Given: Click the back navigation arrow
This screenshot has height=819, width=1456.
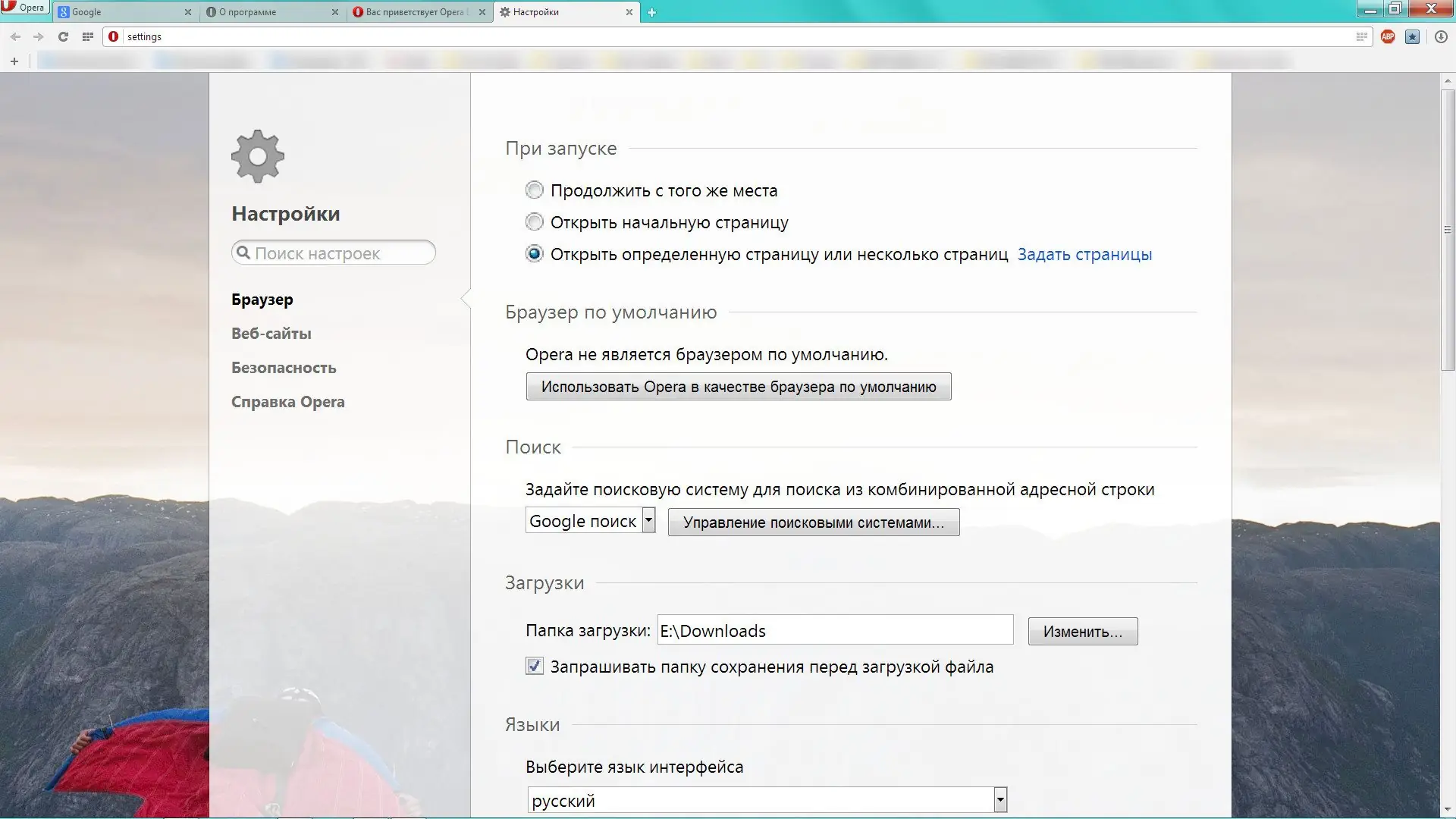Looking at the screenshot, I should pos(15,36).
